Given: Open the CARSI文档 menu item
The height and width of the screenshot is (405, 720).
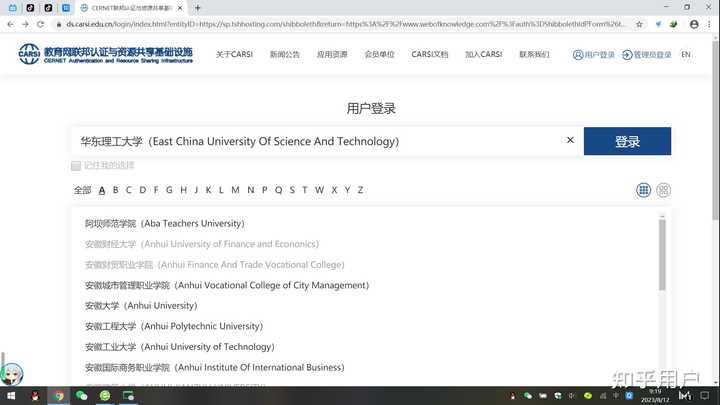Looking at the screenshot, I should [x=430, y=54].
